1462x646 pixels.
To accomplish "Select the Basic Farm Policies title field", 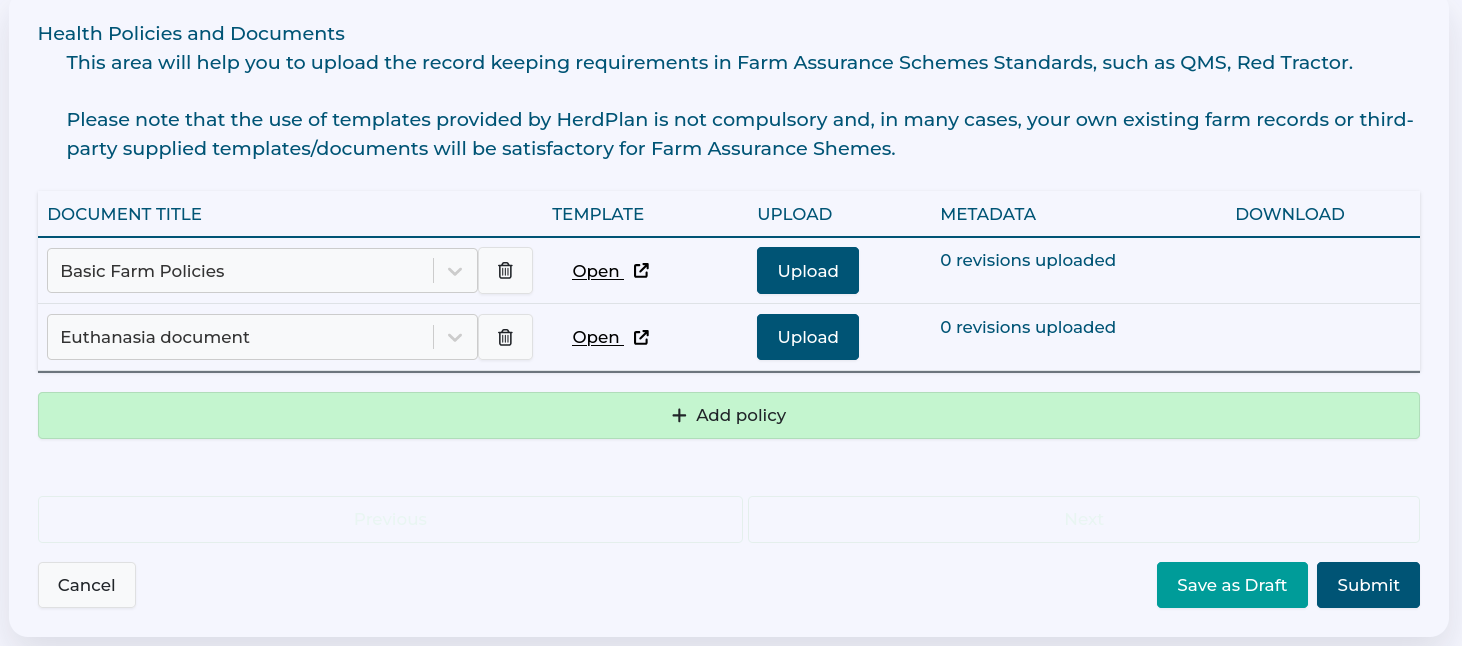I will point(240,271).
